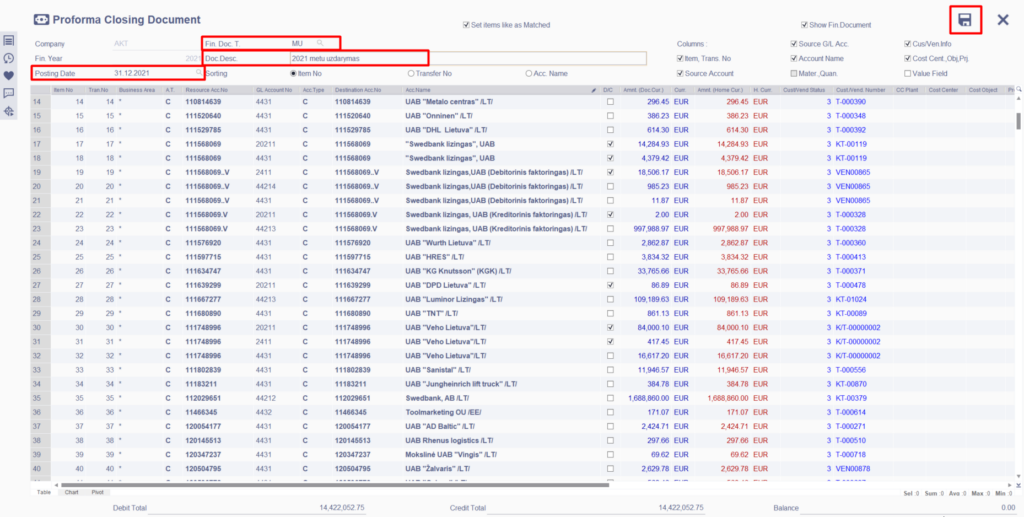Select 'Transfer No' sorting radio button

(x=411, y=73)
